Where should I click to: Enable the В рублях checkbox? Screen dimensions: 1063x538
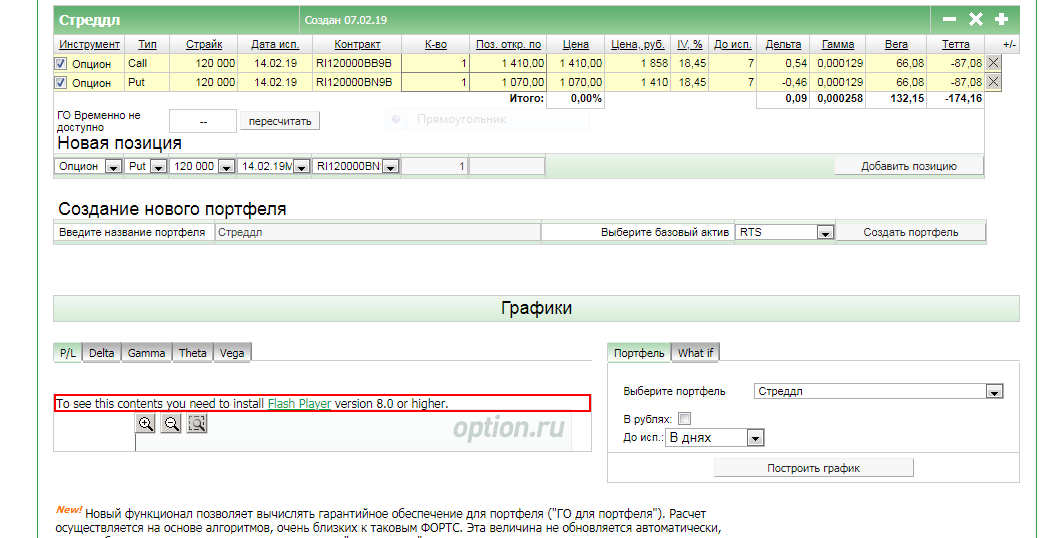pos(684,418)
